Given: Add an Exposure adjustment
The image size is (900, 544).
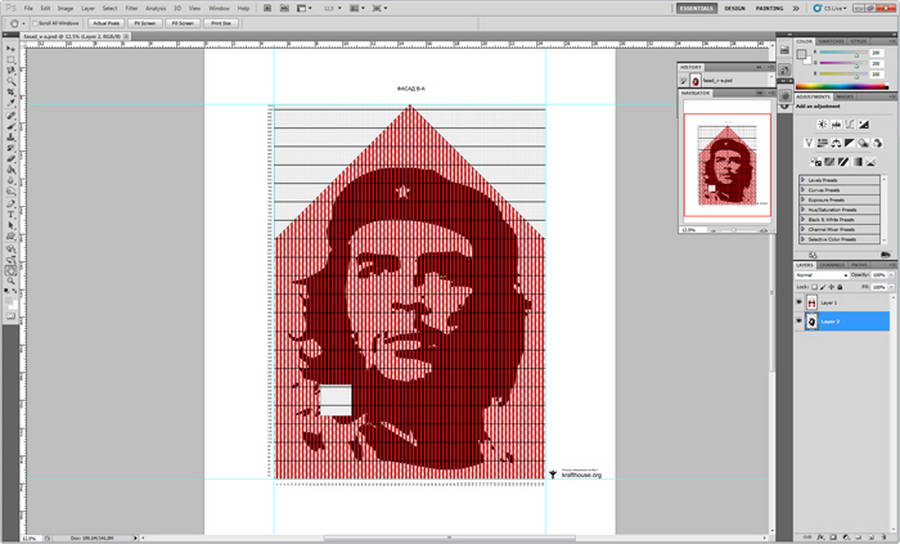Looking at the screenshot, I should (864, 125).
